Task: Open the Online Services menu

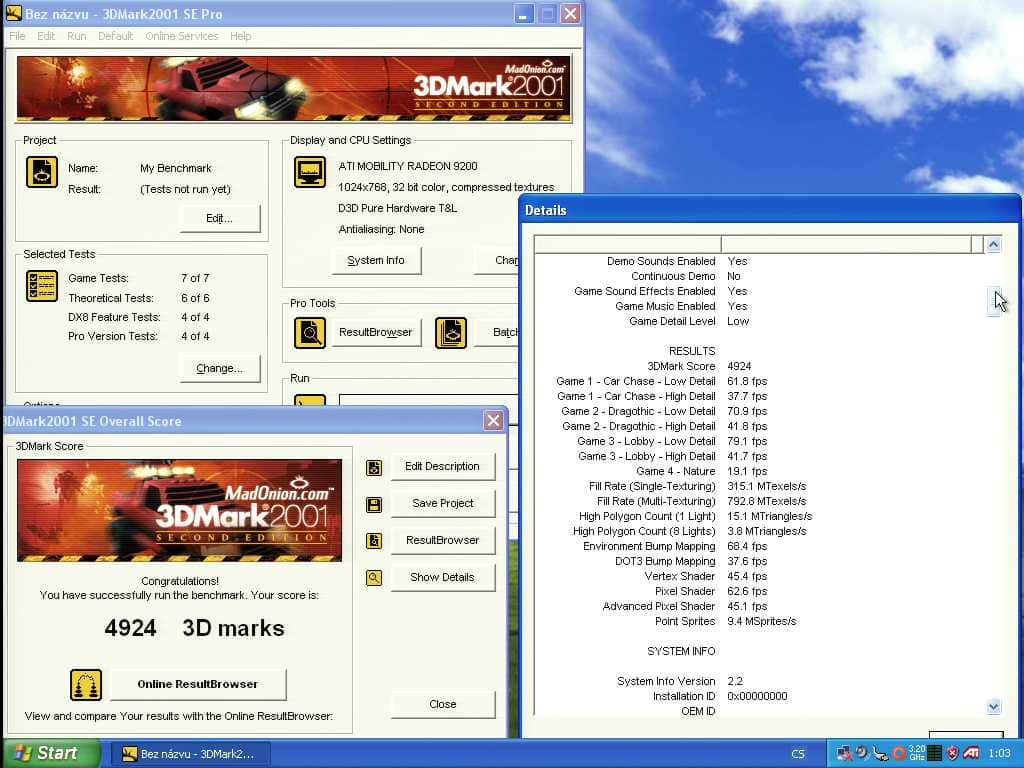Action: (x=182, y=36)
